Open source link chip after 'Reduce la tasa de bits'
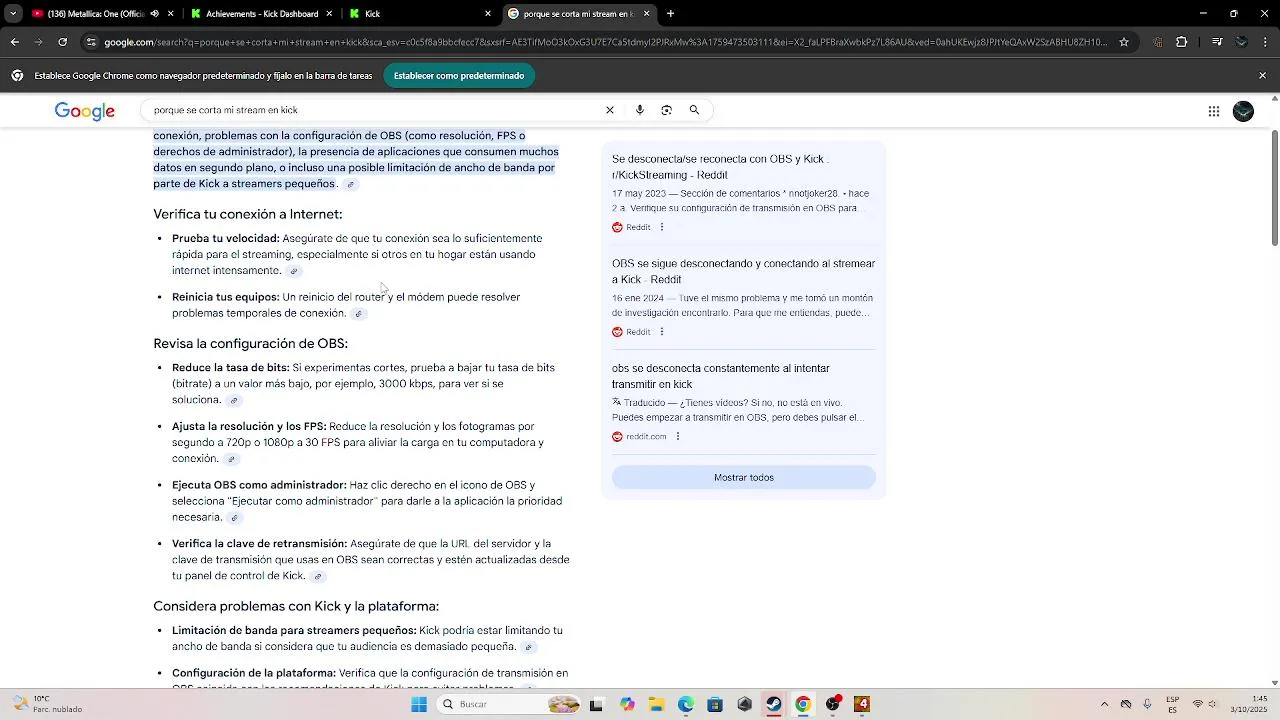The image size is (1280, 720). click(234, 401)
